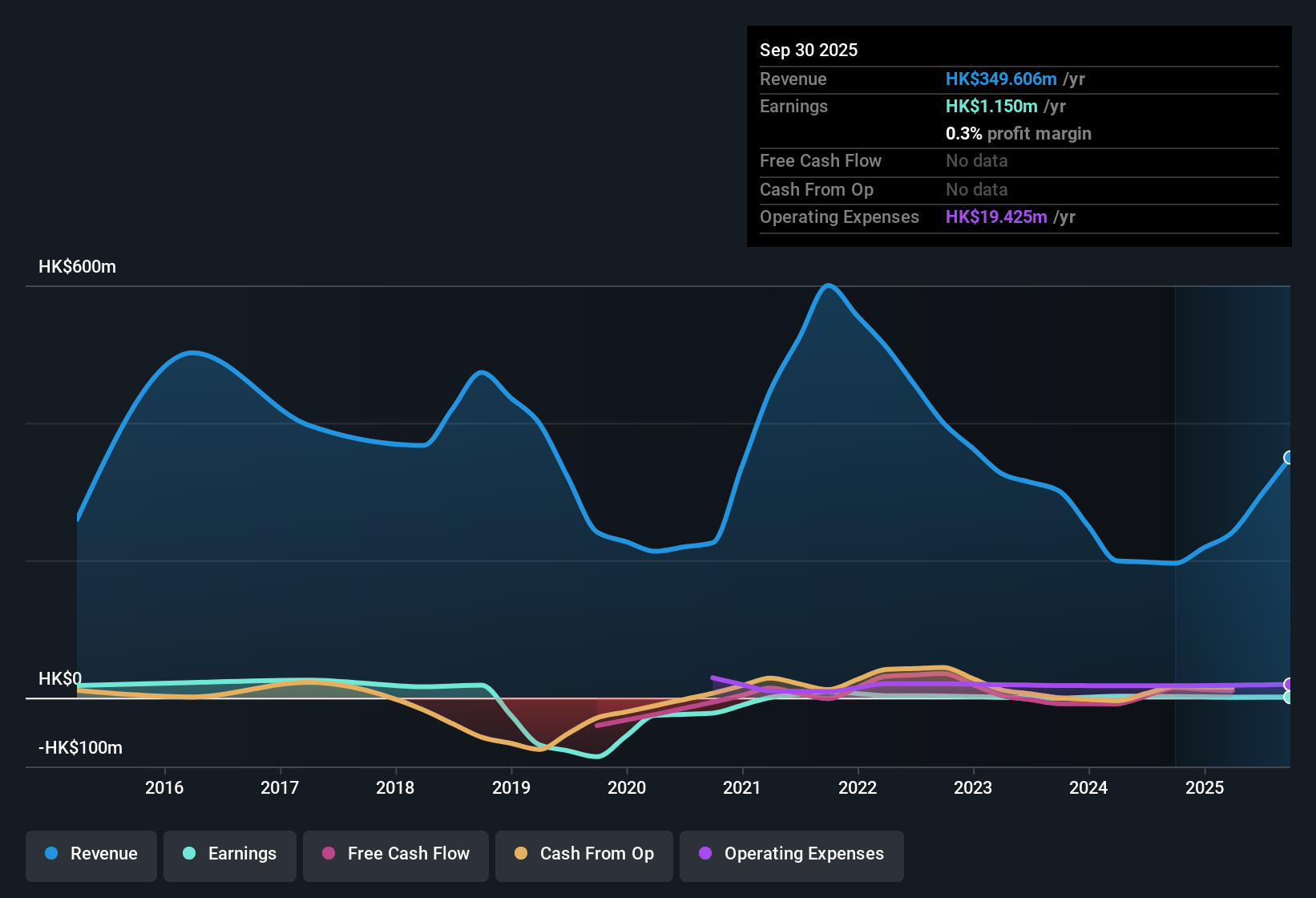
Task: Click the 2019 x-axis label
Action: [x=511, y=787]
